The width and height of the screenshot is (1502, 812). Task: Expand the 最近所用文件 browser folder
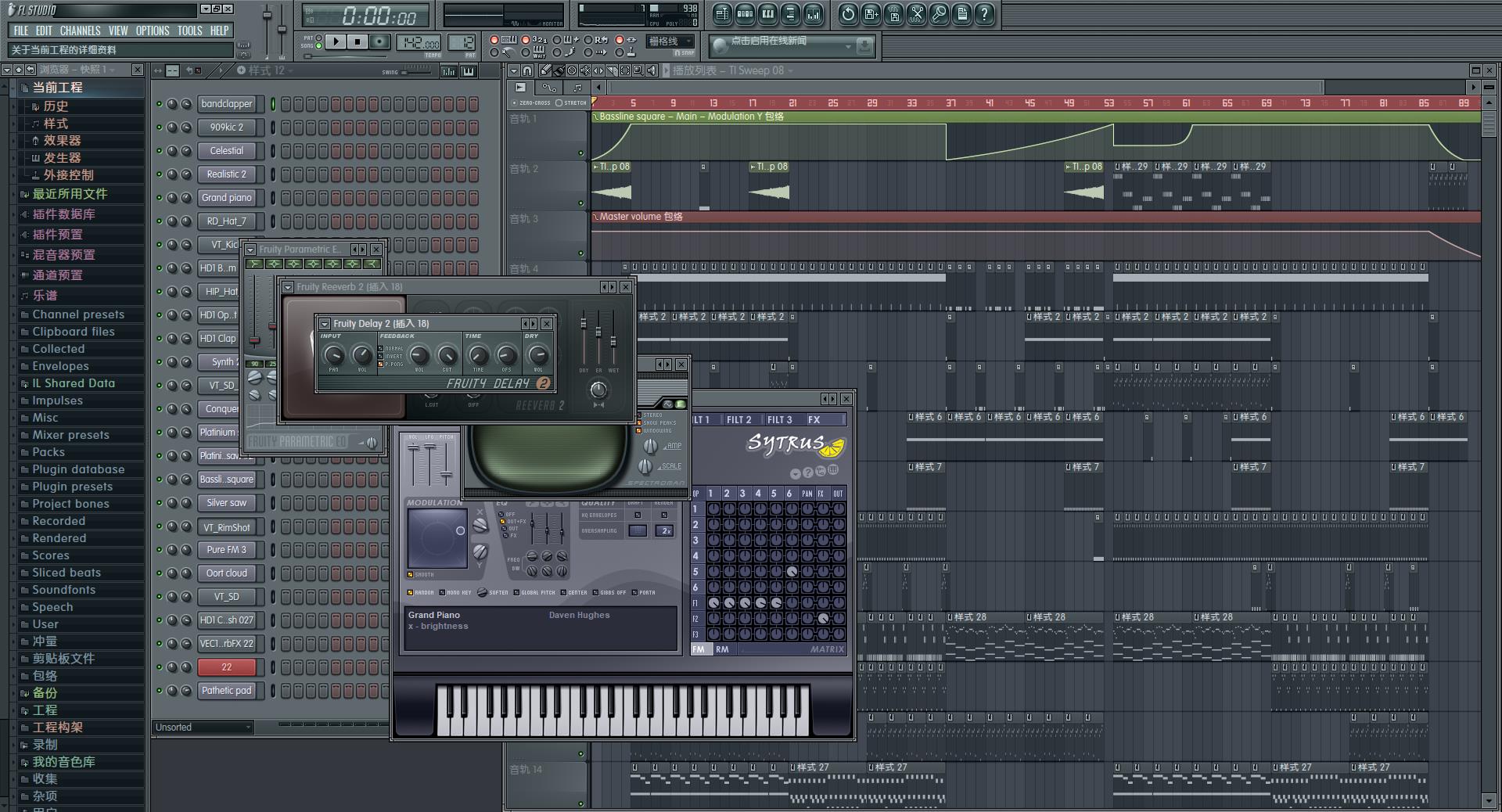coord(70,193)
